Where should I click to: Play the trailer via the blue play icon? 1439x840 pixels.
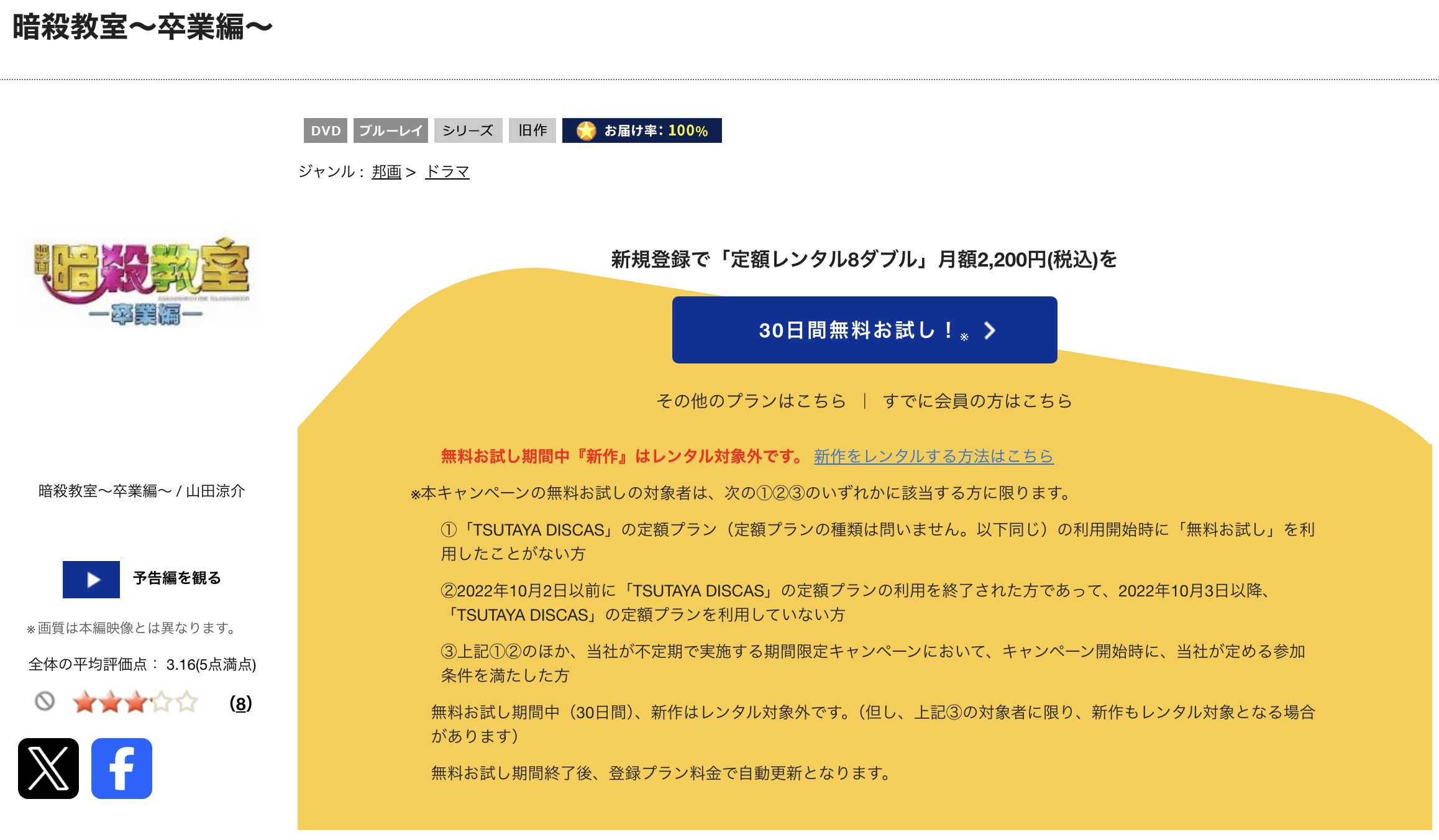pos(91,580)
